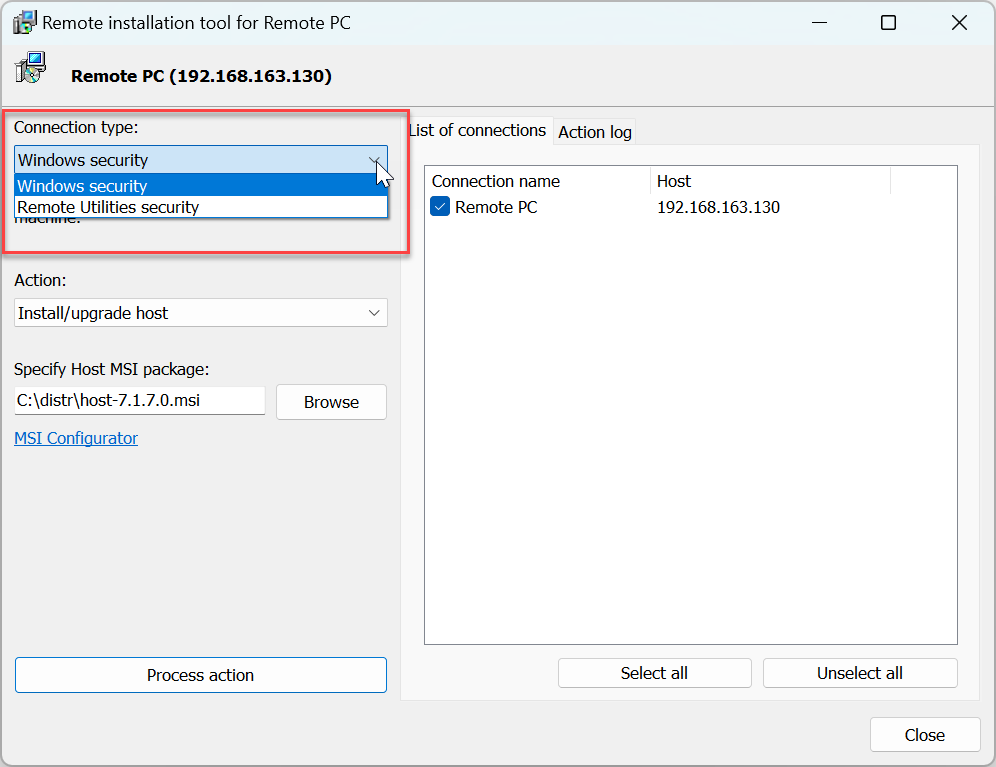
Task: Switch to the List of connections tab
Action: (x=478, y=130)
